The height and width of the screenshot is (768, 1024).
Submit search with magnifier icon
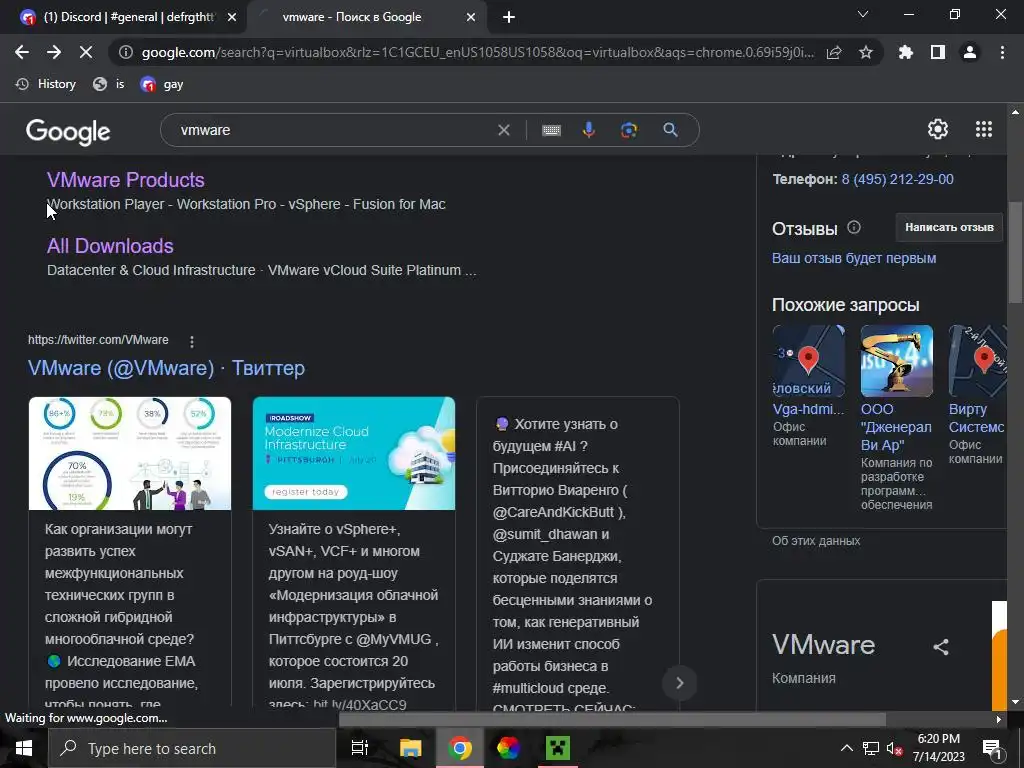click(670, 130)
